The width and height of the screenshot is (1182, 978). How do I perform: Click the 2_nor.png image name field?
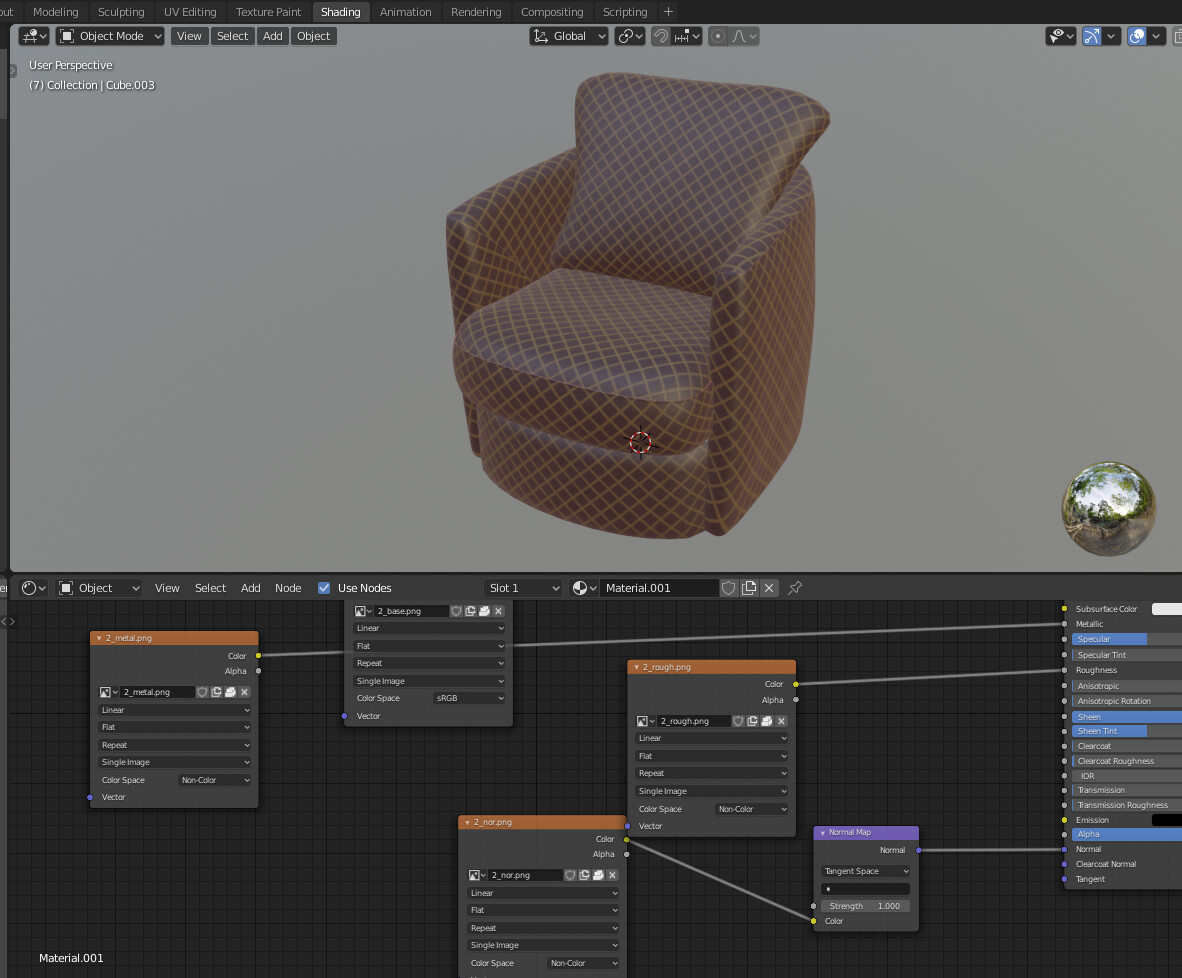point(527,875)
